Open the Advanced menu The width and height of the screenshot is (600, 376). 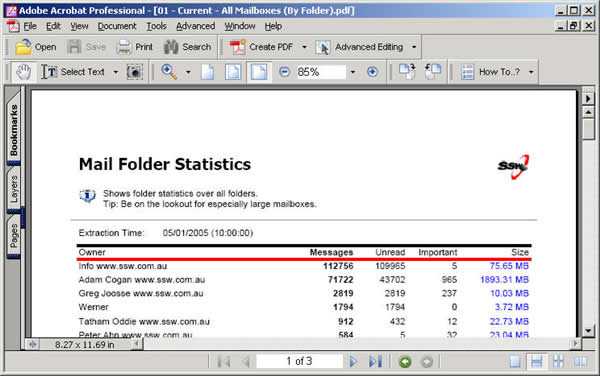[x=196, y=26]
